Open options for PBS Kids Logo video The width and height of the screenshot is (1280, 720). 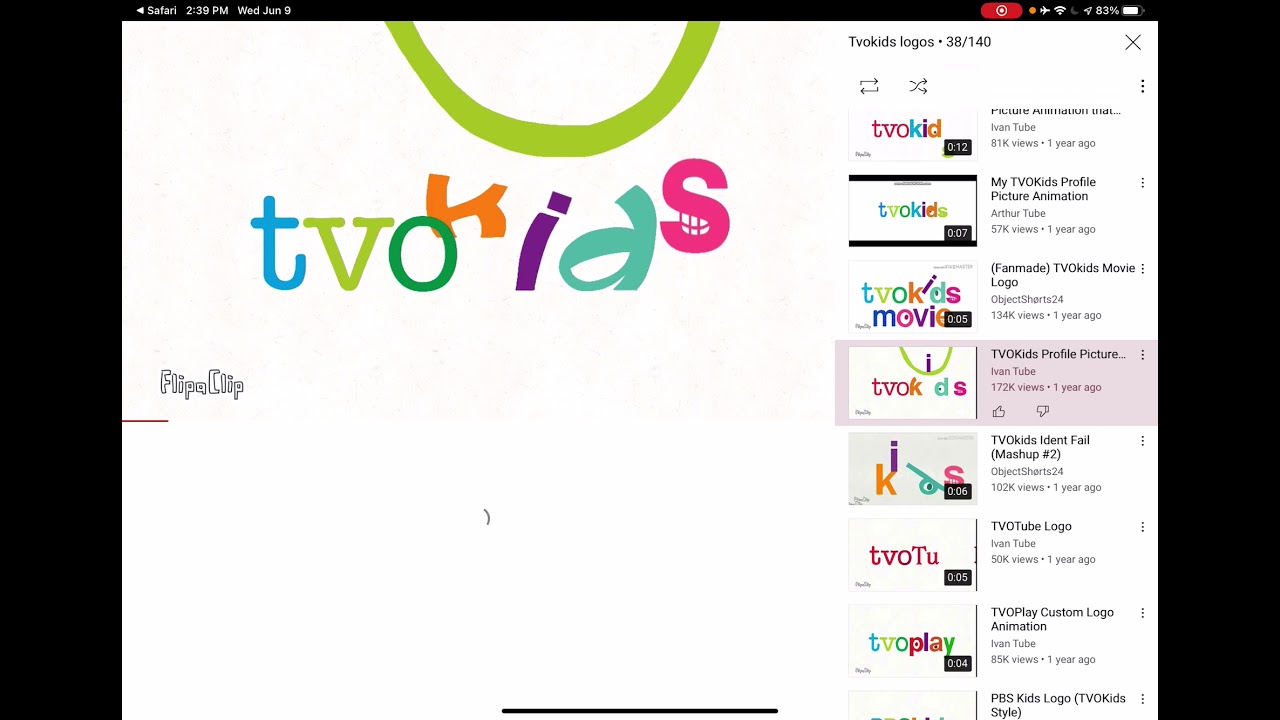1142,699
